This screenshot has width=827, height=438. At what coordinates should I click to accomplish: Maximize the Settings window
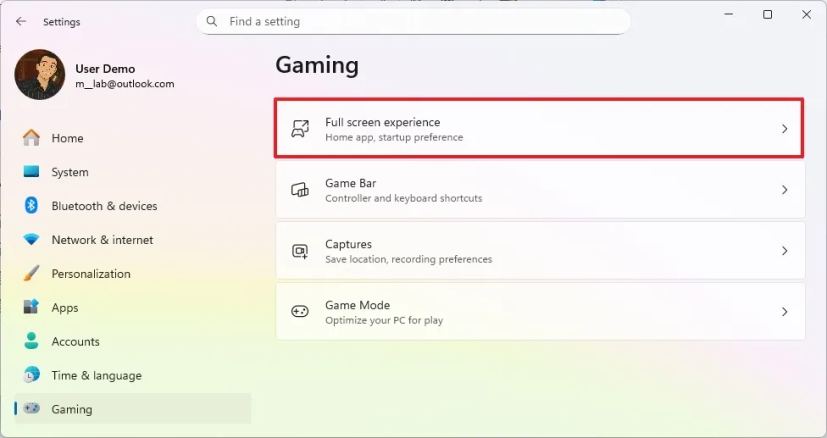click(x=768, y=14)
